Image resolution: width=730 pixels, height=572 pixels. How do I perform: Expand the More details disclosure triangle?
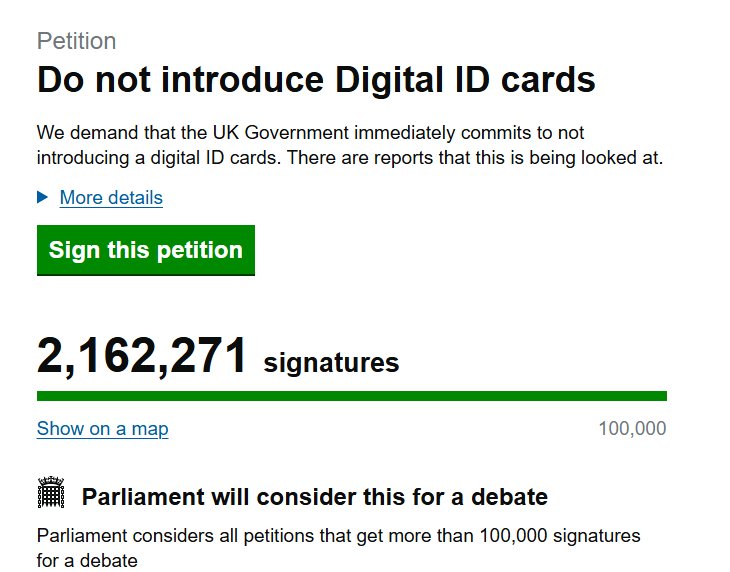42,197
